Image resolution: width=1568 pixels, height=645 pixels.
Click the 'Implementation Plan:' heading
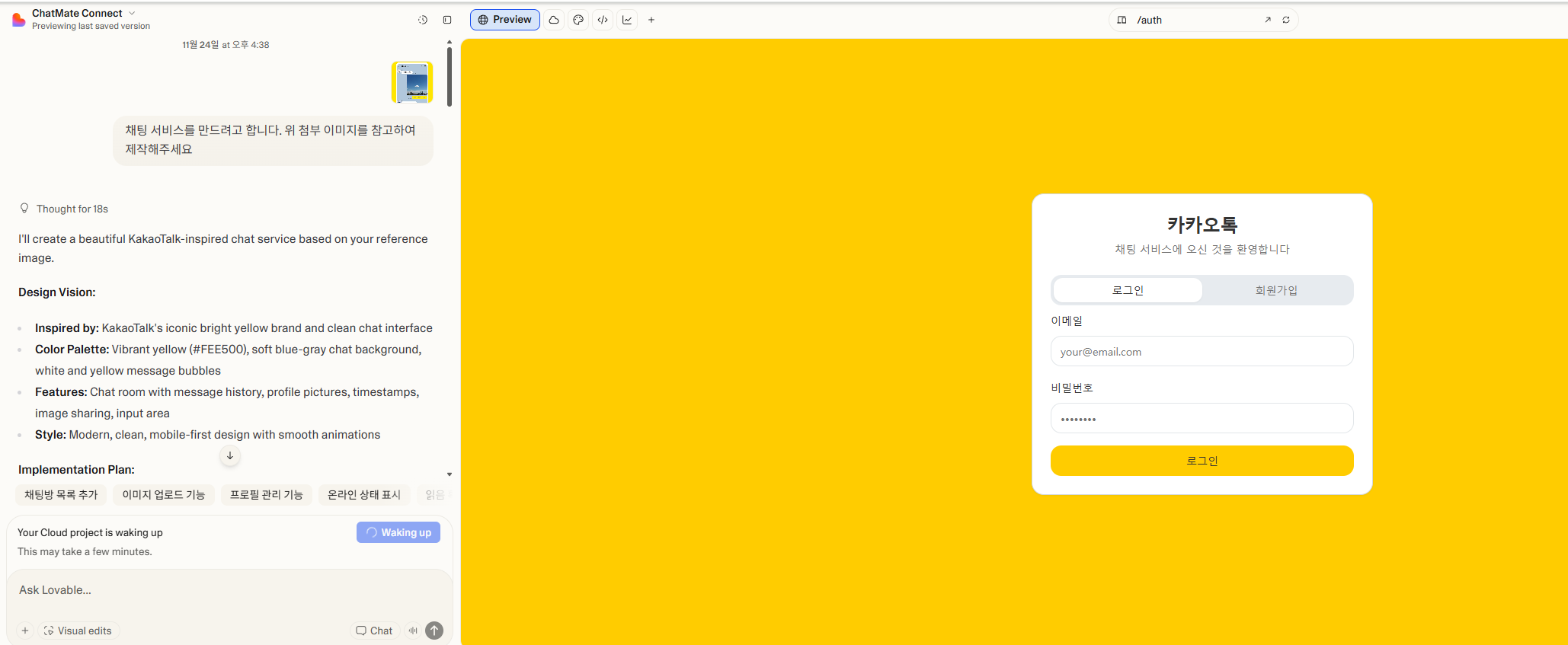(x=76, y=470)
